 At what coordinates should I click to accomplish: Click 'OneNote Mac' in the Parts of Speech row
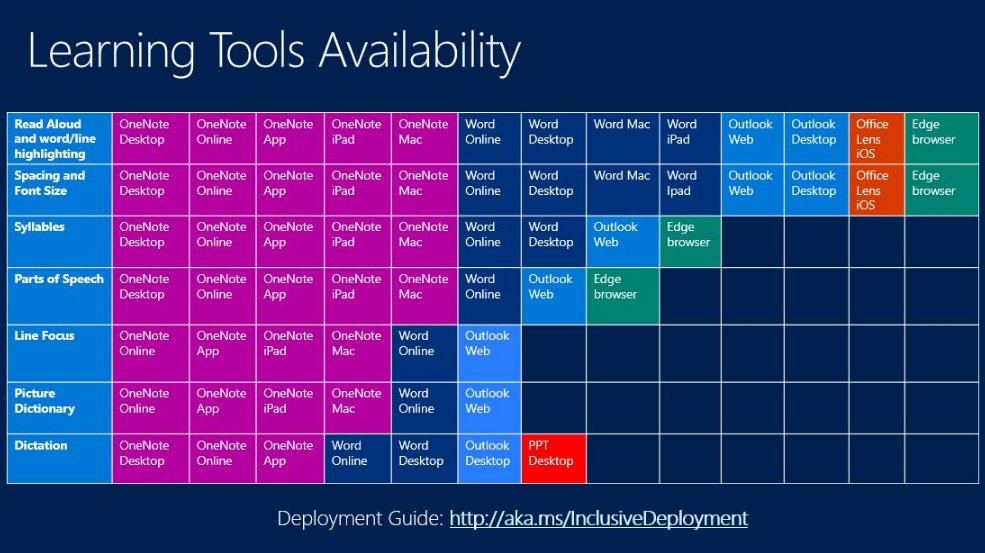click(x=424, y=296)
